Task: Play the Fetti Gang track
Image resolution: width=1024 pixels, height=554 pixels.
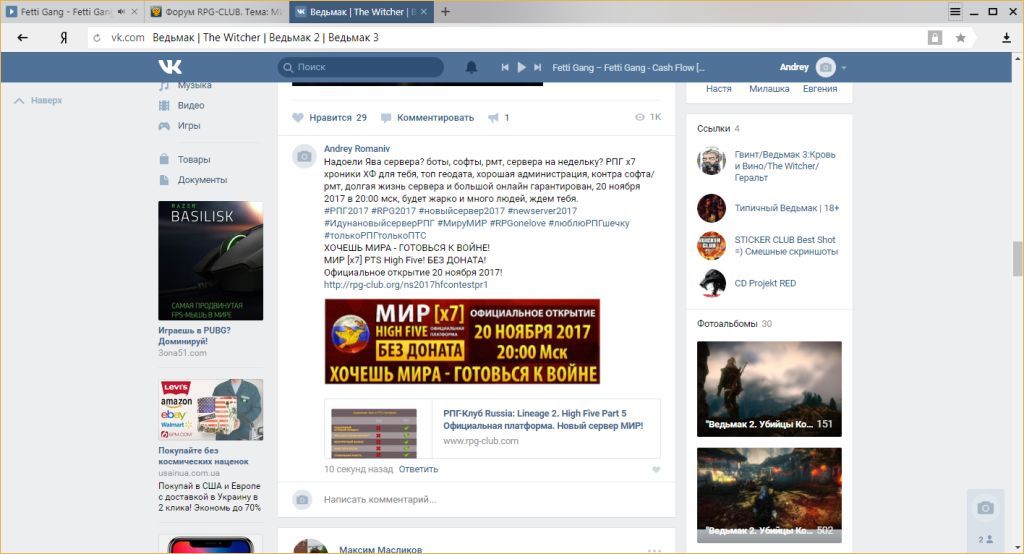Action: (x=521, y=67)
